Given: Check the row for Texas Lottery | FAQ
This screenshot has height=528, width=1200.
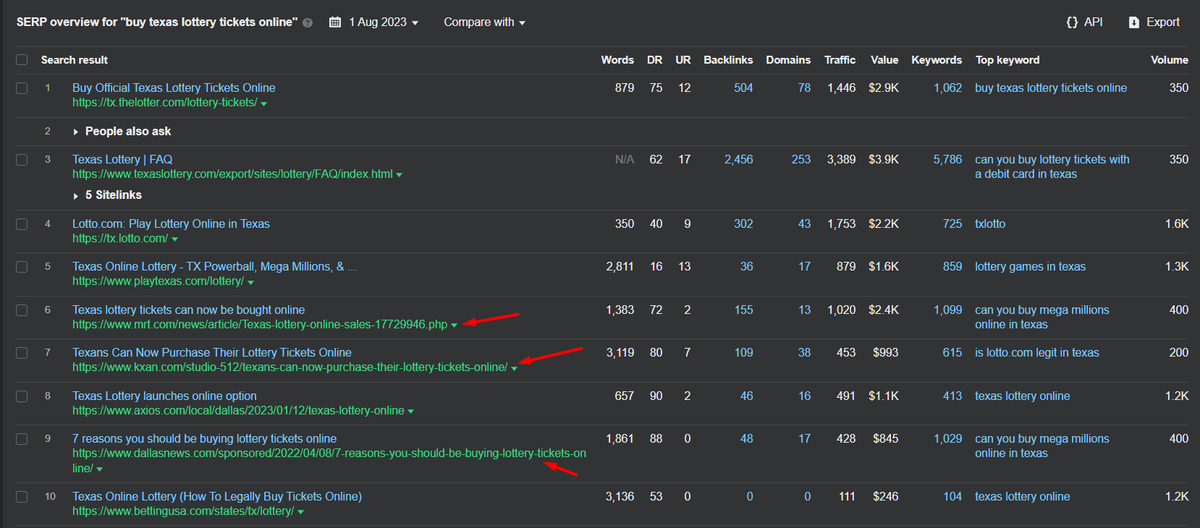Looking at the screenshot, I should point(22,159).
